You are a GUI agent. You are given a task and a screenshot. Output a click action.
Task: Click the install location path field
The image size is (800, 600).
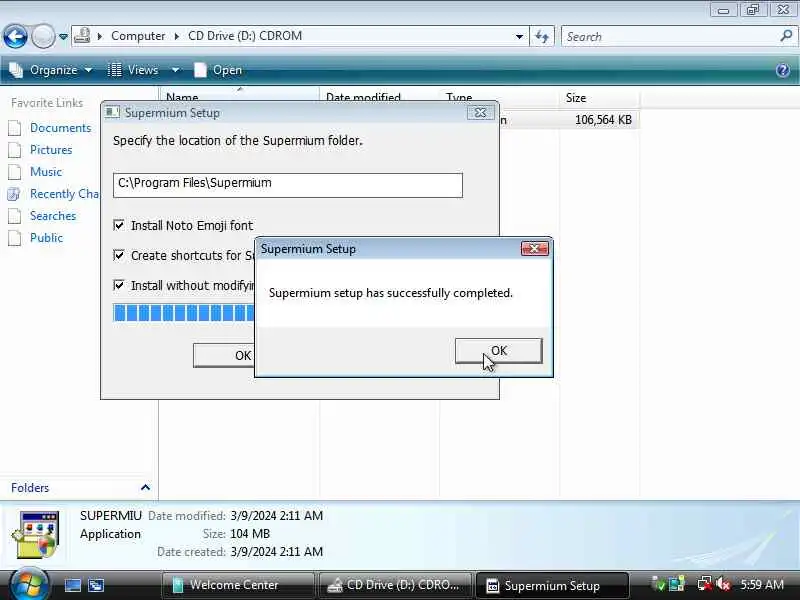tap(288, 185)
